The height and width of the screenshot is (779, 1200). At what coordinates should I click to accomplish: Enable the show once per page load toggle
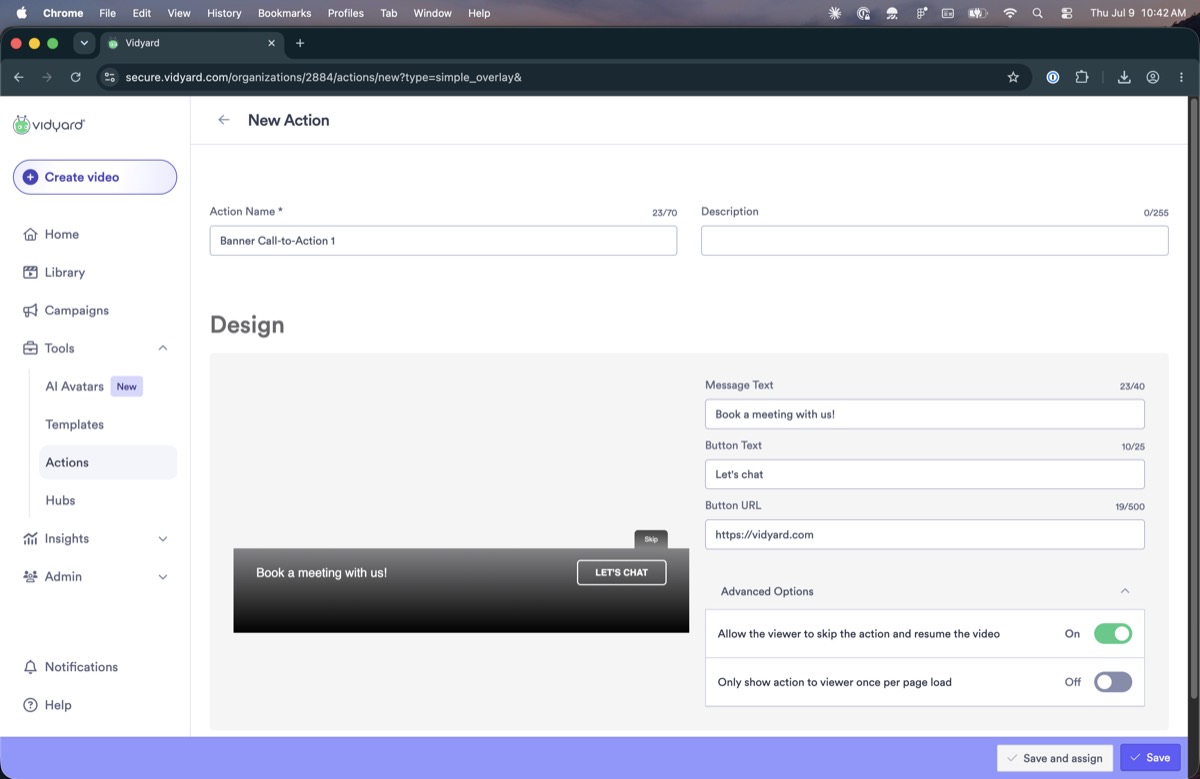click(x=1113, y=682)
